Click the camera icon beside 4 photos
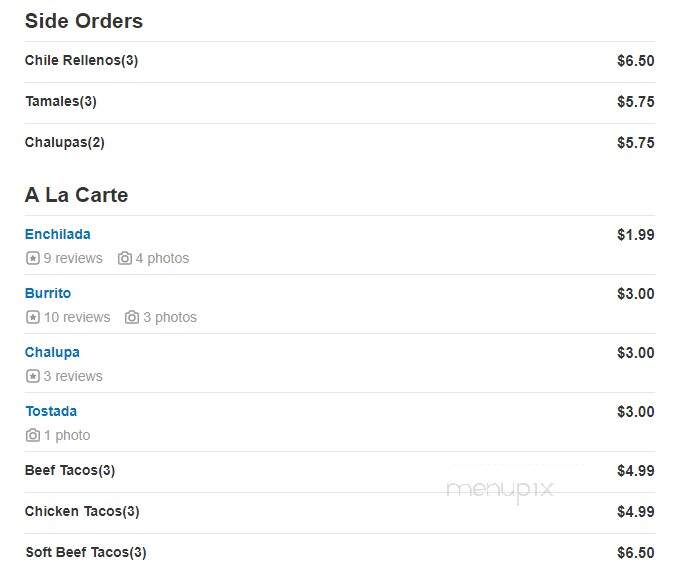Screen dimensions: 679x572 click(x=125, y=258)
